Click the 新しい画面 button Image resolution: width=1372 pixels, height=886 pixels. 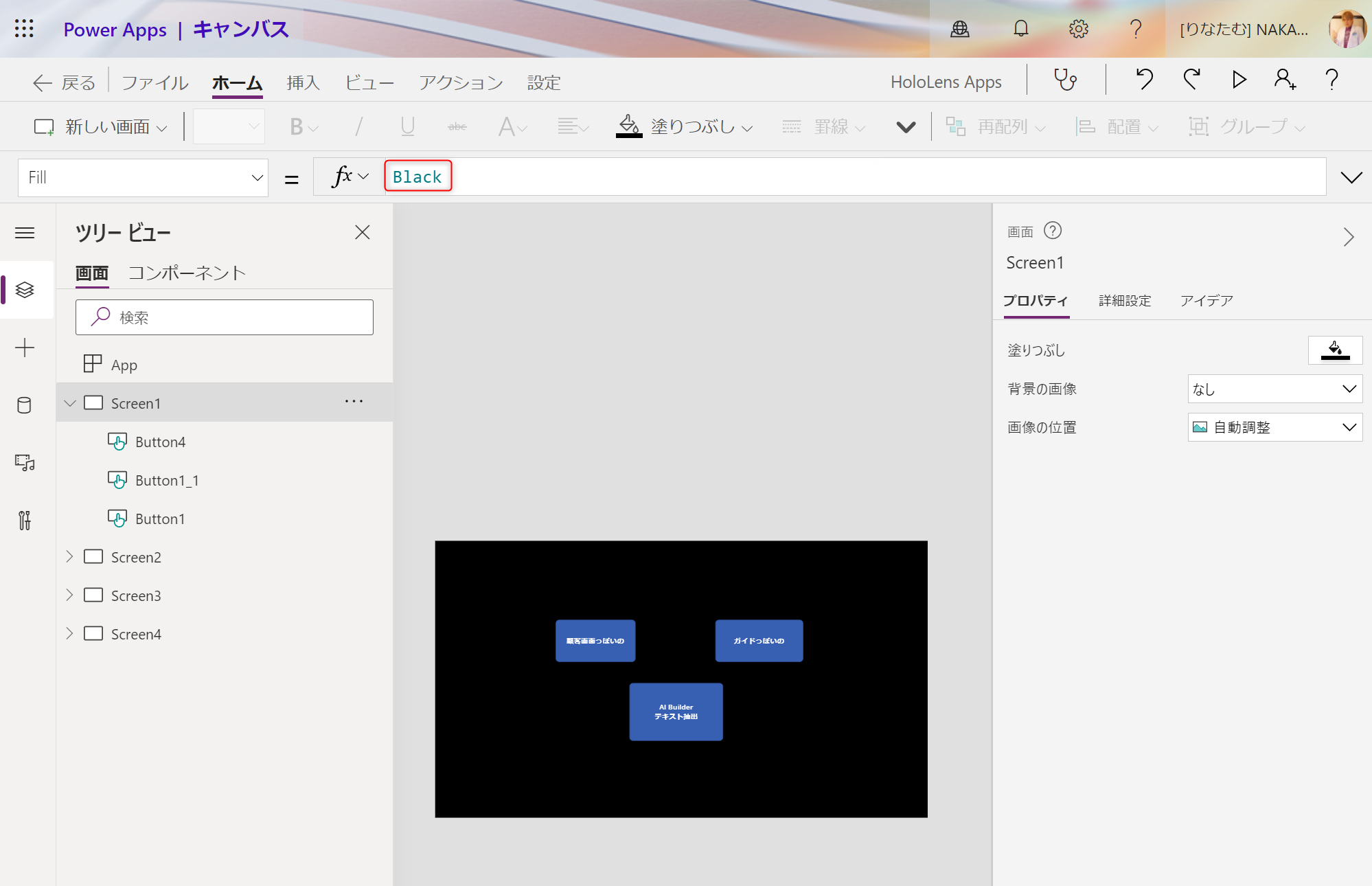tap(101, 127)
